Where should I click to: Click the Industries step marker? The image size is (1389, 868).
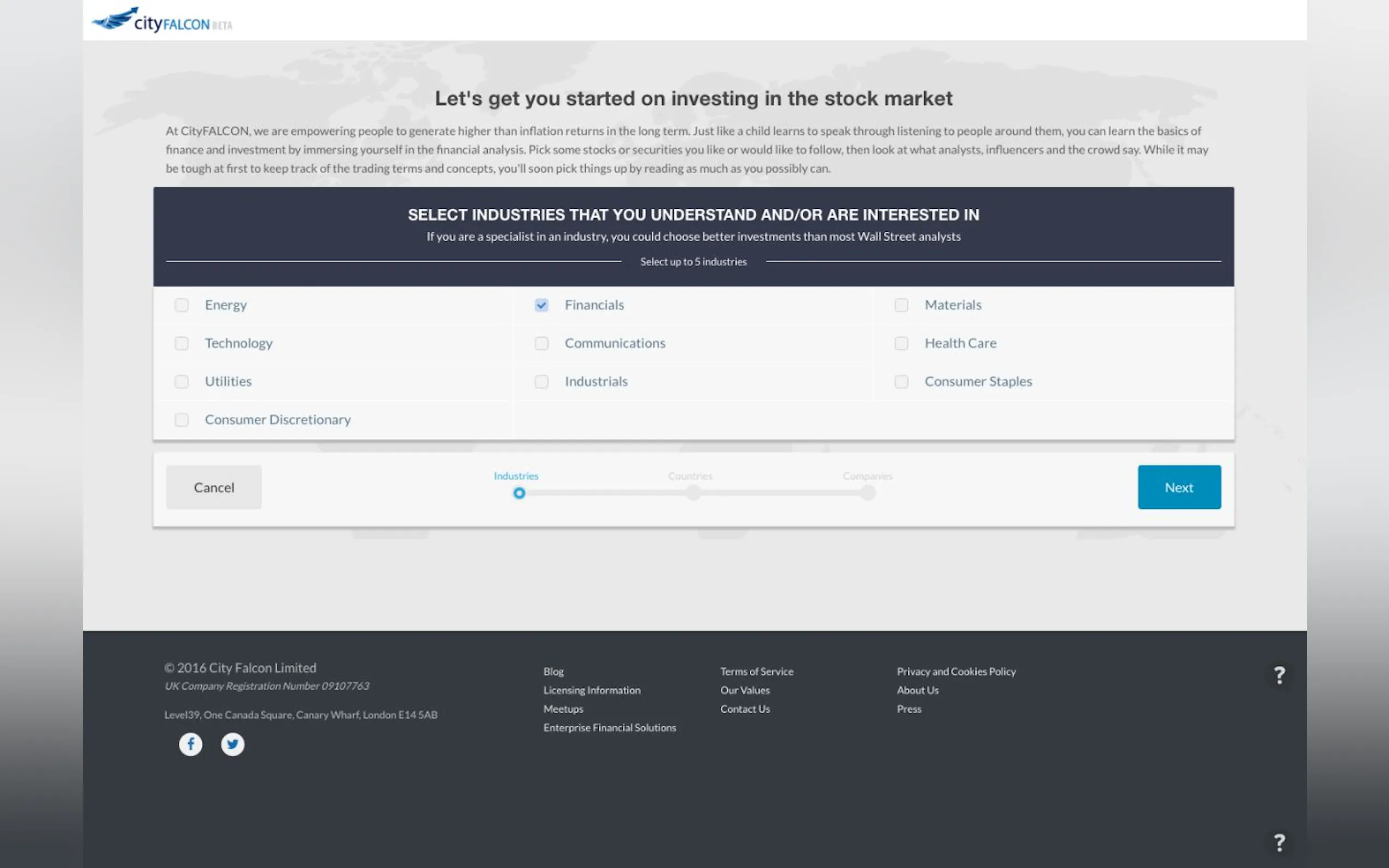tap(519, 493)
